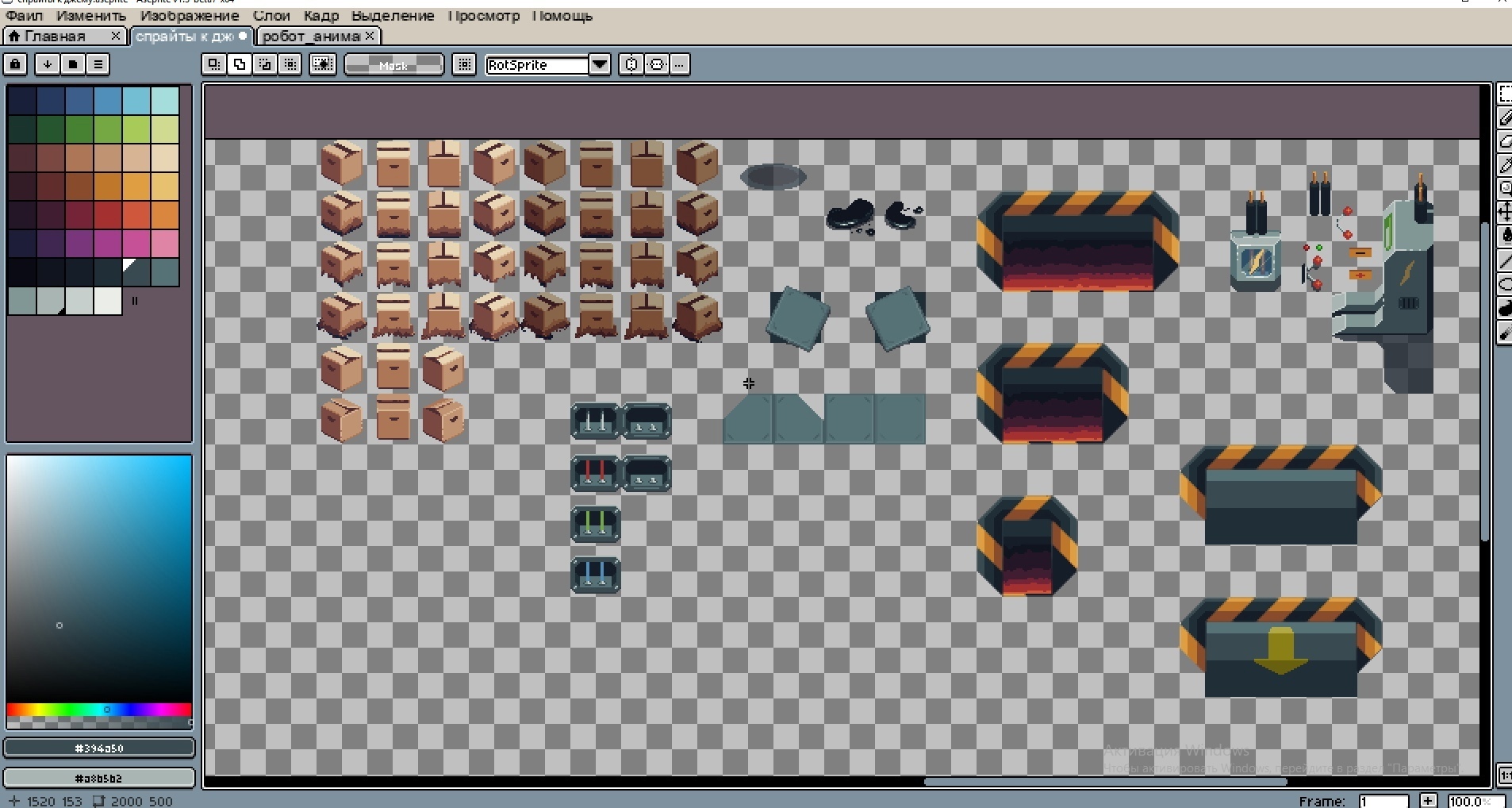
Task: Click the RotSprite algorithm field
Action: (537, 65)
